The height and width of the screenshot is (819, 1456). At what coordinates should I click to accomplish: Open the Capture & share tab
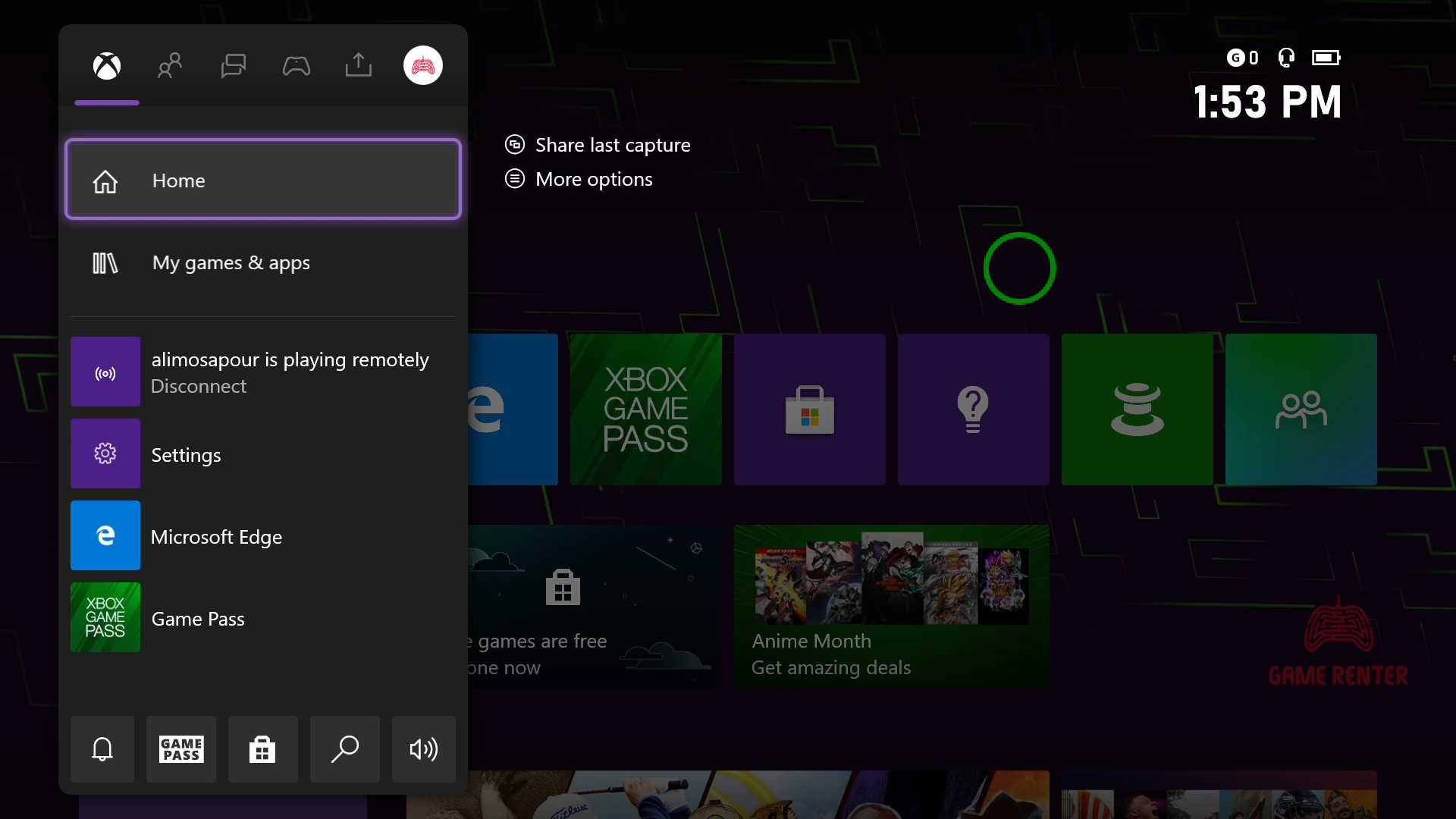click(359, 65)
